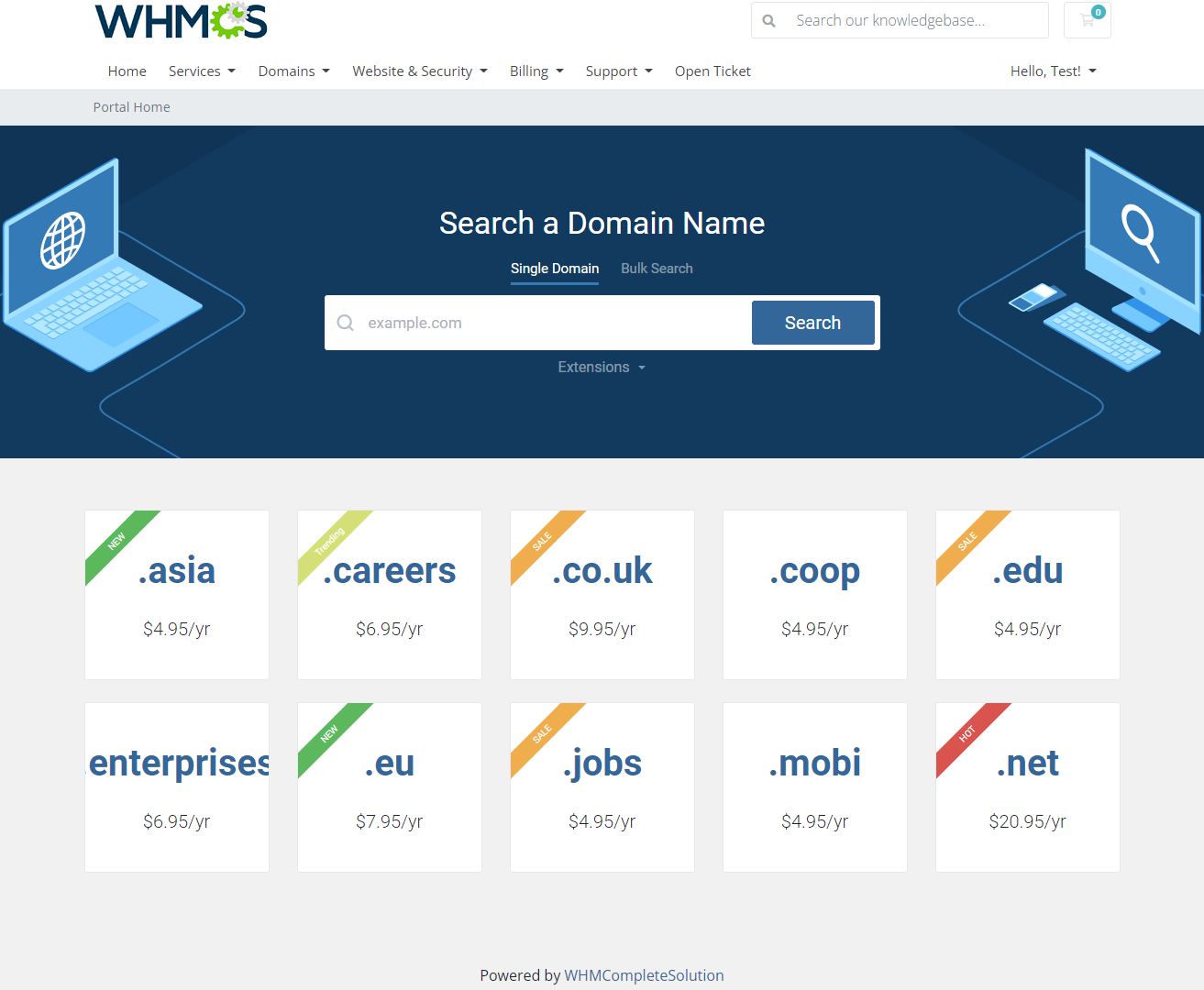Switch to the Bulk Search tab
The width and height of the screenshot is (1204, 990).
657,269
